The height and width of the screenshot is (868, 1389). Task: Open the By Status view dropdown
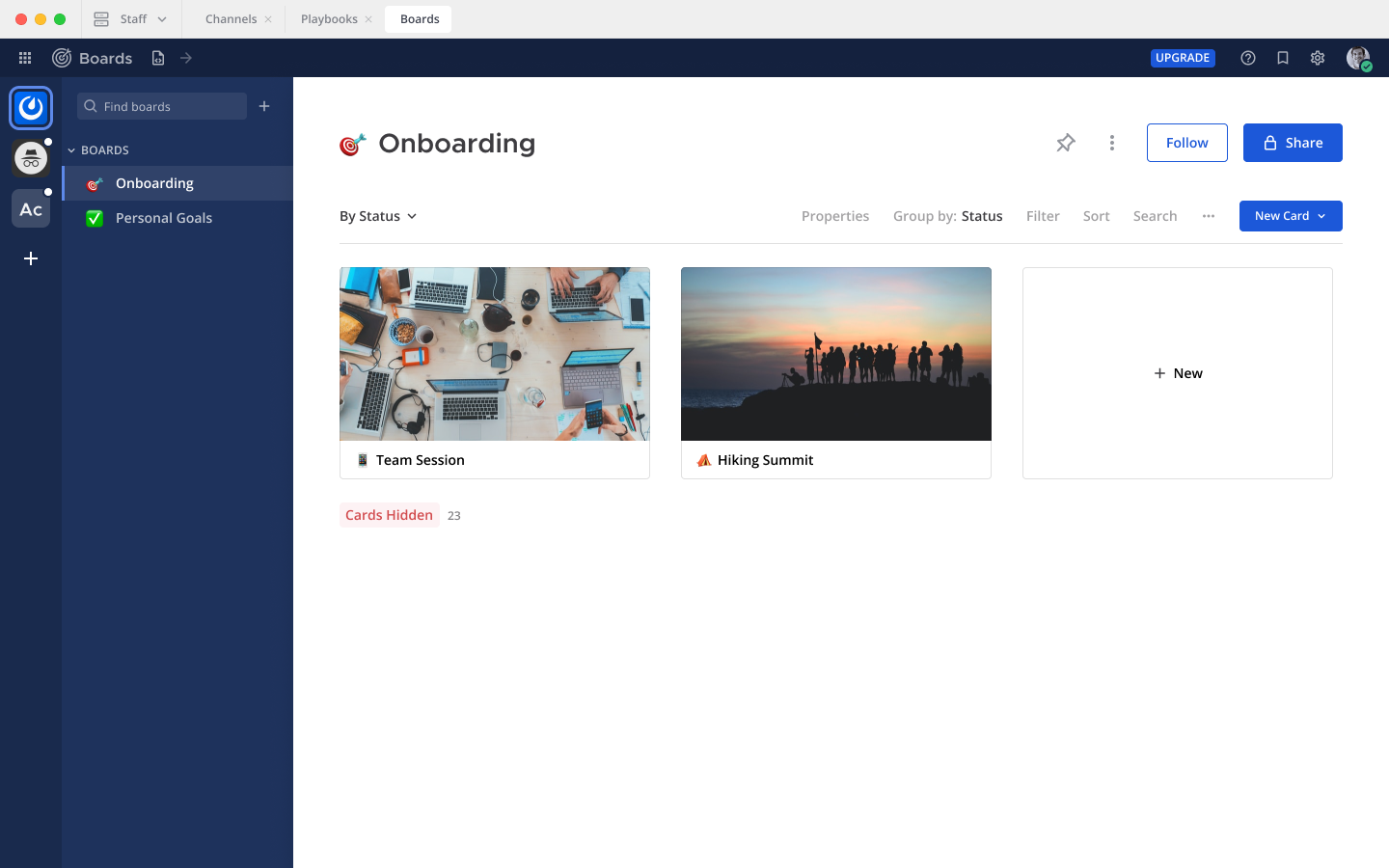(x=378, y=216)
